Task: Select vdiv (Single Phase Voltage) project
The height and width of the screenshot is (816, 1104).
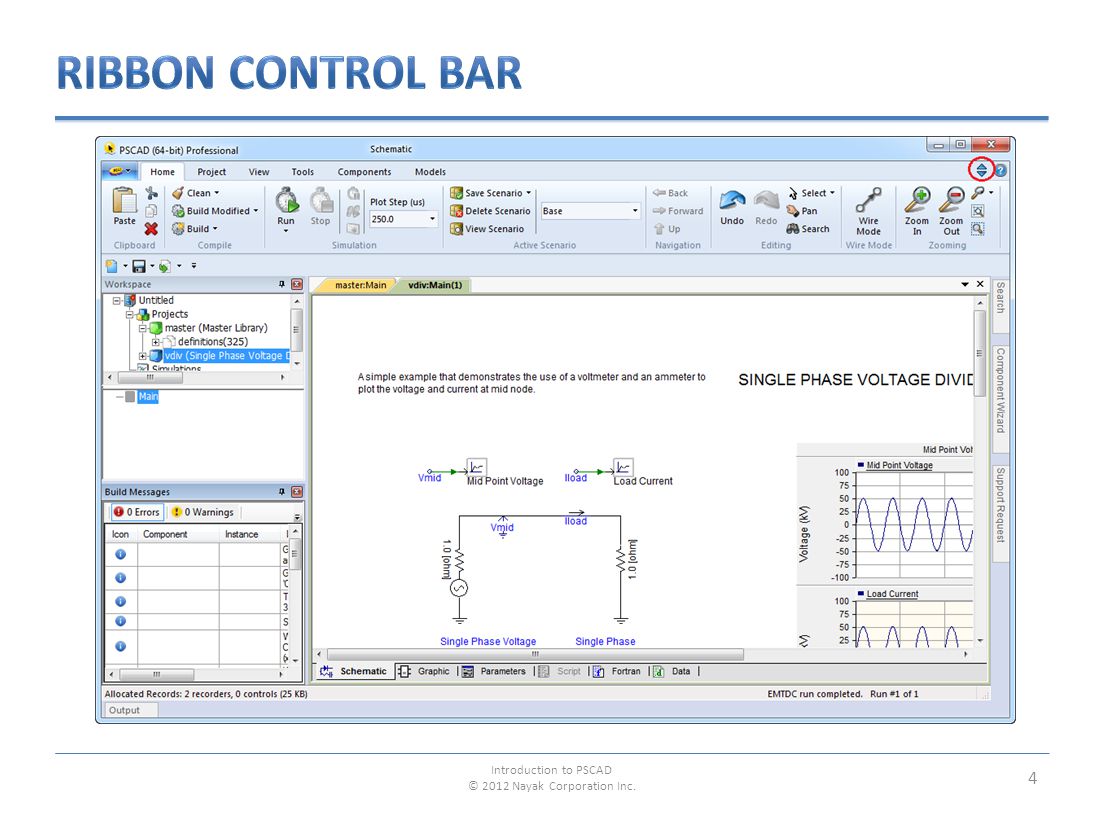Action: [x=227, y=356]
